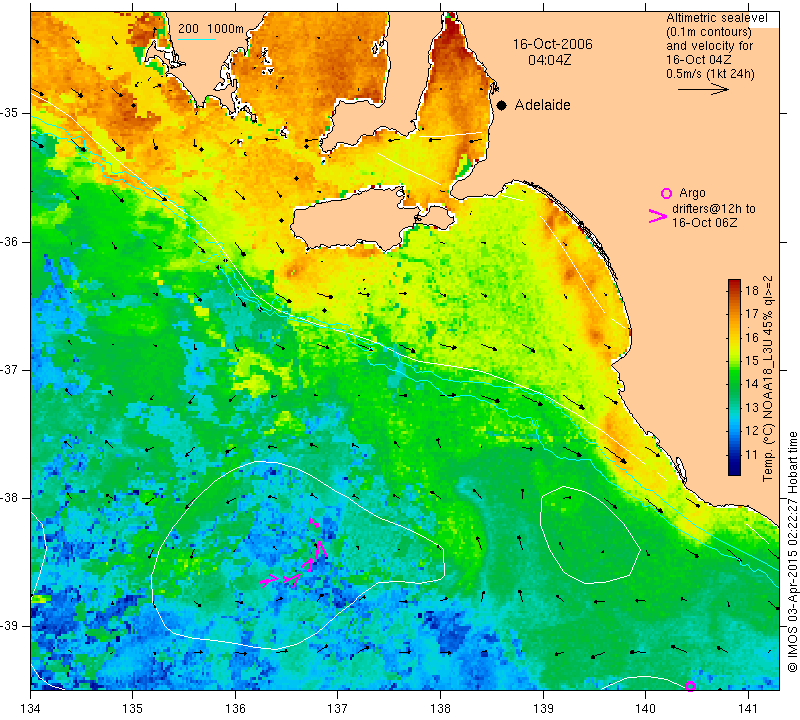Click the magenta drifter track near 136.8E 38.4S

click(321, 550)
